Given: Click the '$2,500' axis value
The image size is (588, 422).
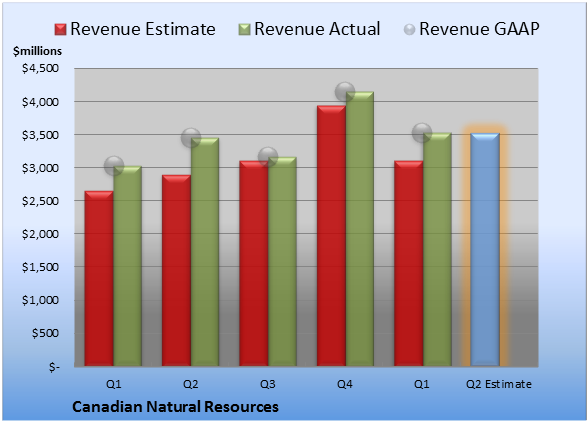Looking at the screenshot, I should (x=40, y=201).
